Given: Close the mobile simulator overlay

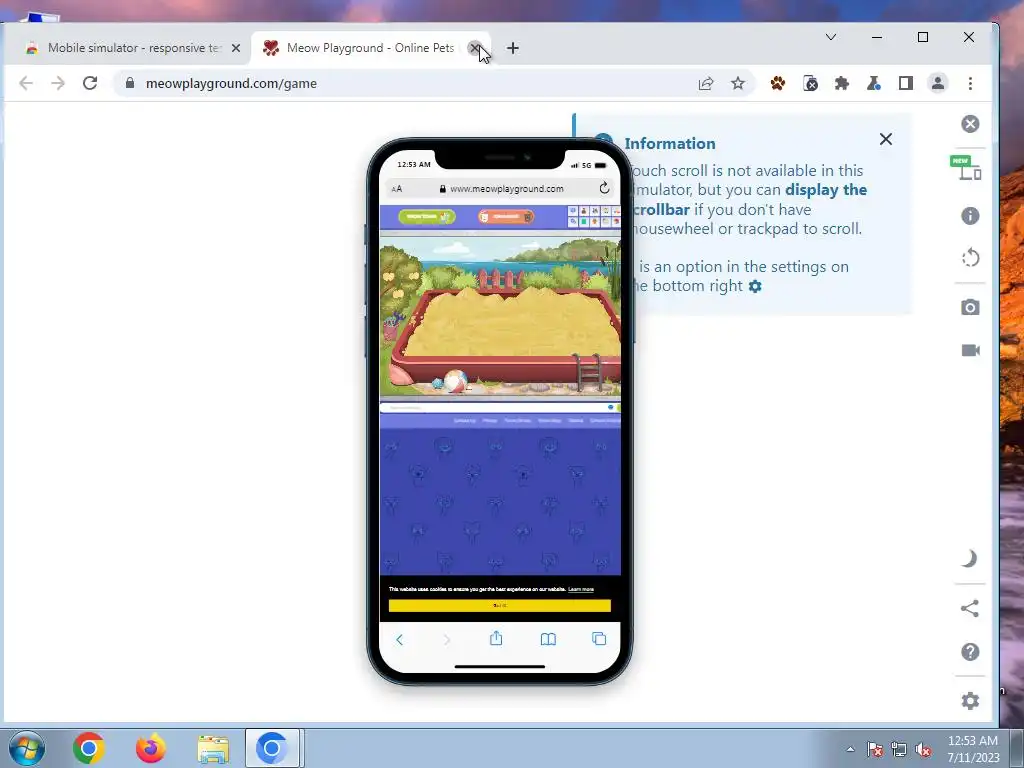Looking at the screenshot, I should [x=970, y=124].
